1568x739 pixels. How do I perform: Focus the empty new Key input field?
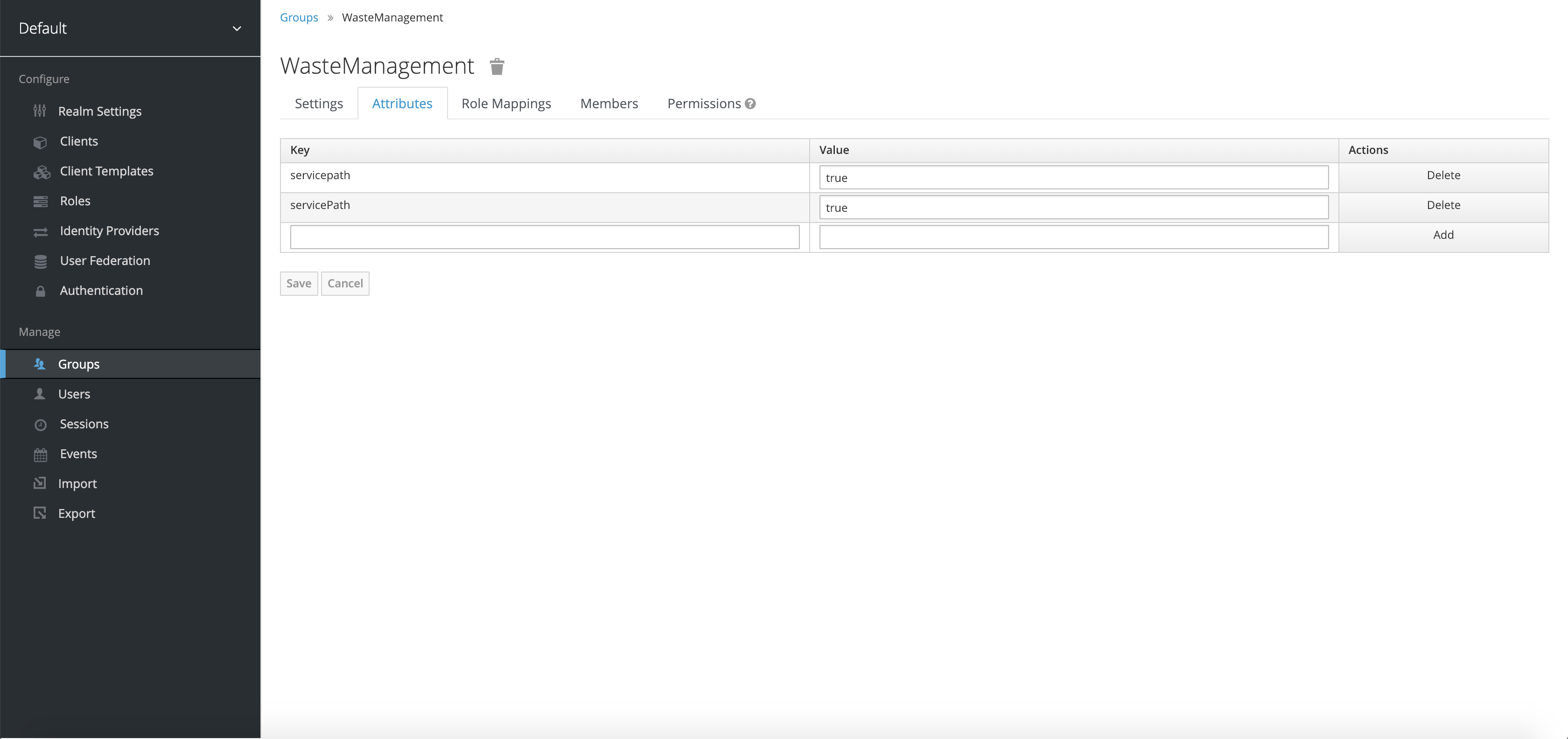544,237
